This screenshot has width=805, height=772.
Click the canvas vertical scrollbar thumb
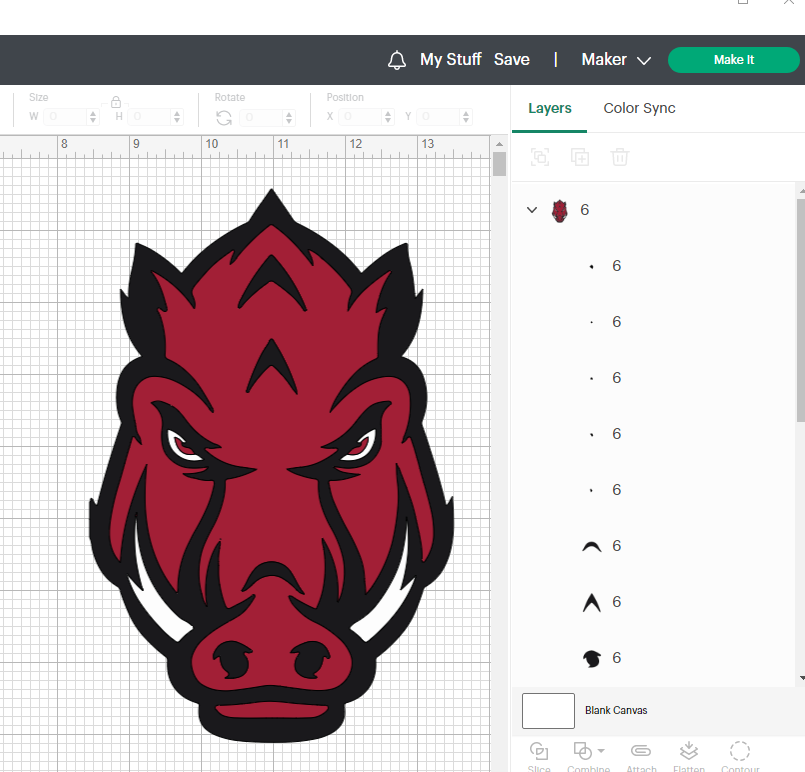point(499,164)
